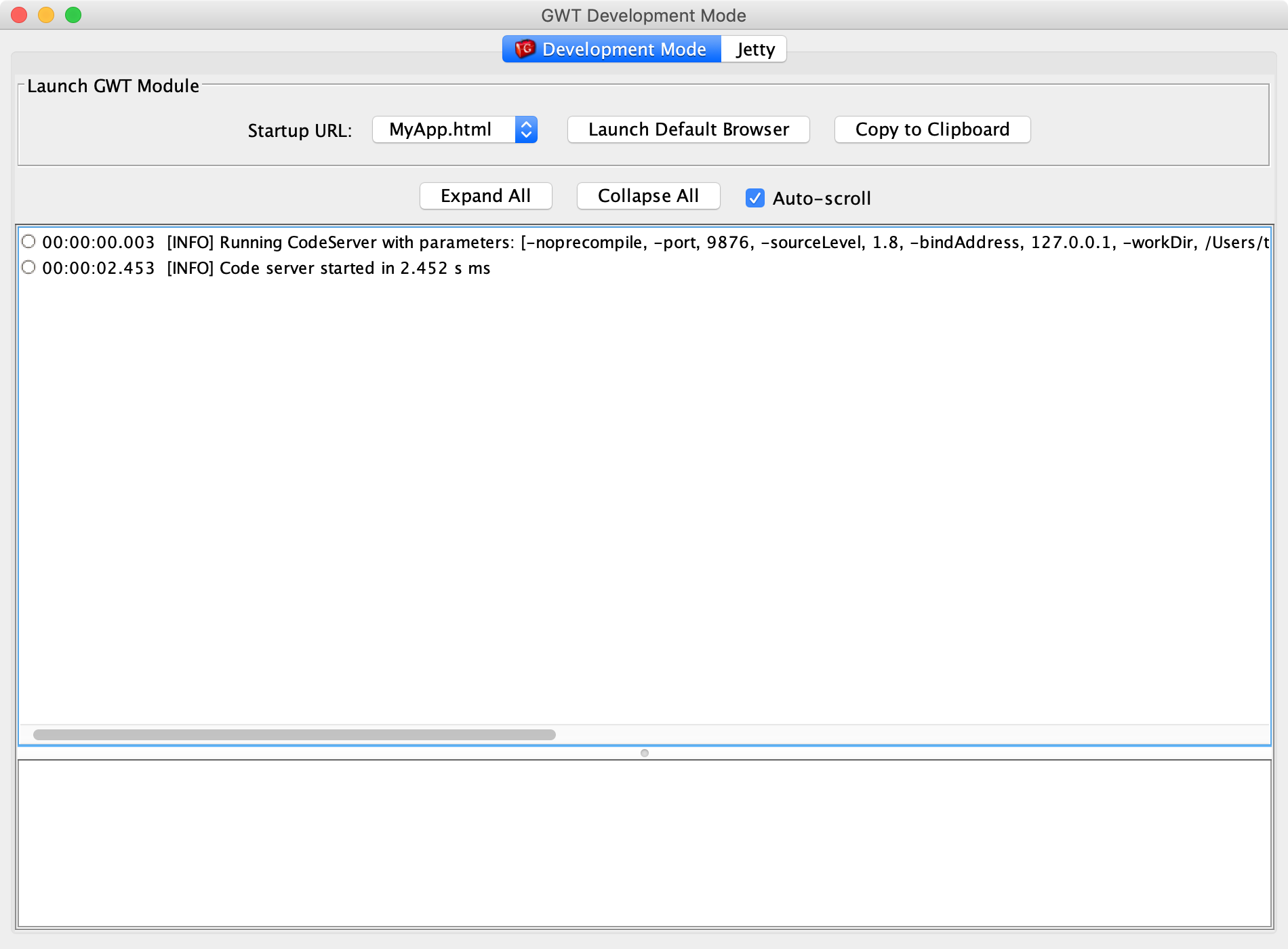This screenshot has height=949, width=1288.
Task: Click the Launch Default Browser button
Action: pyautogui.click(x=689, y=129)
